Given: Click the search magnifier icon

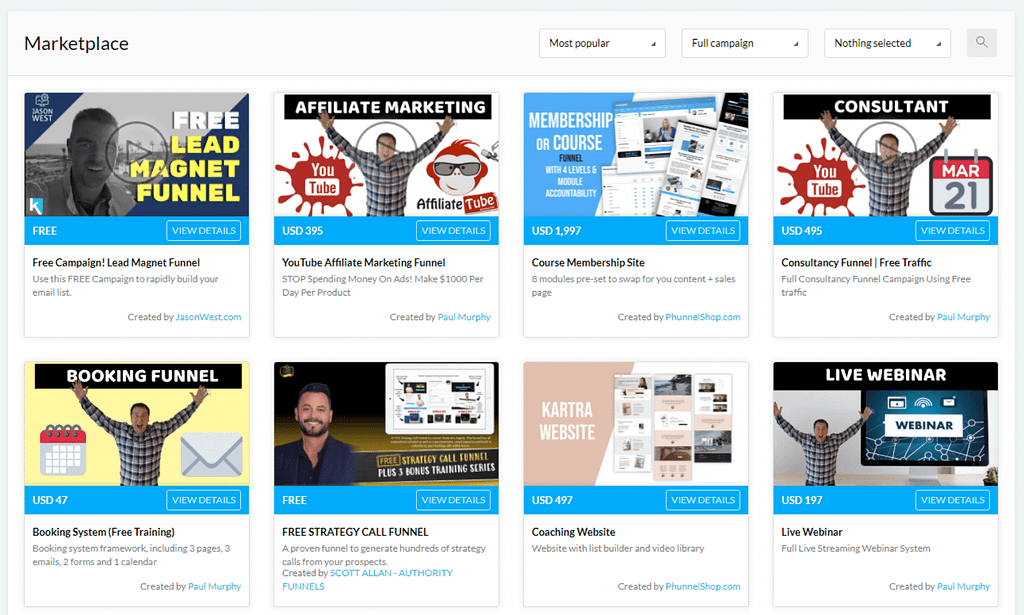Looking at the screenshot, I should click(982, 42).
